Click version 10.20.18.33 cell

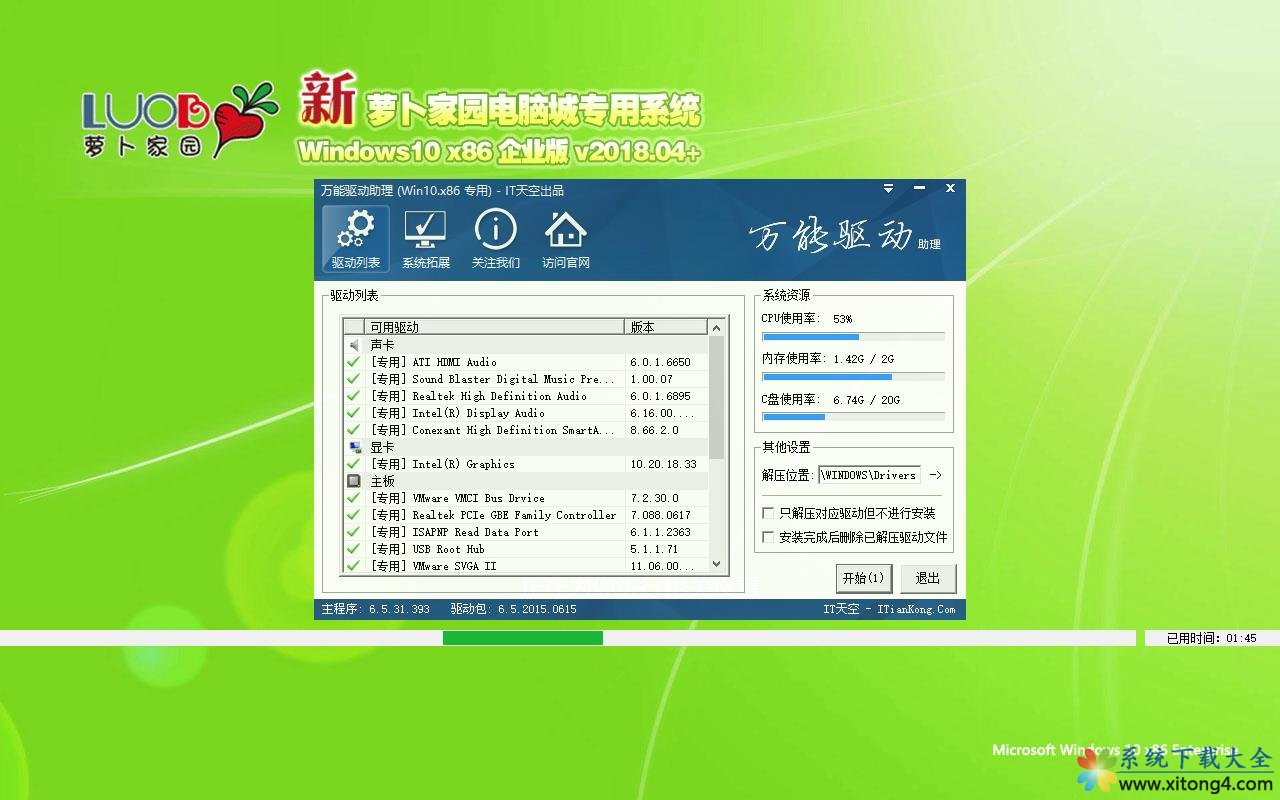click(x=663, y=464)
